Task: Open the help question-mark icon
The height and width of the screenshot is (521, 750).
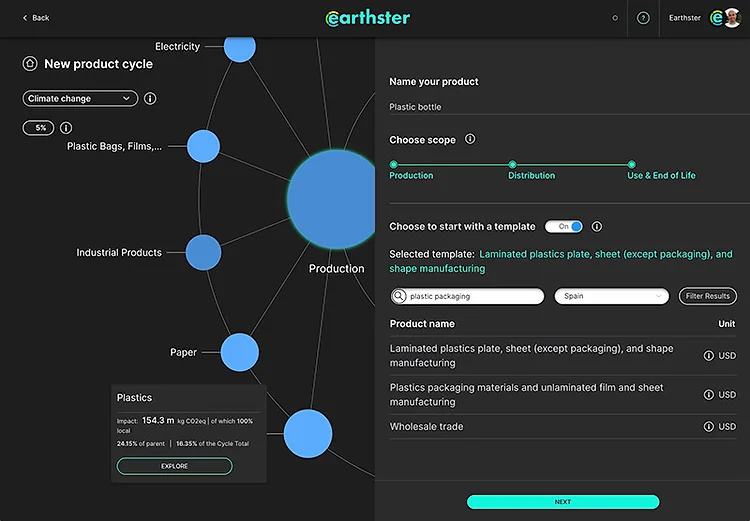Action: (643, 18)
